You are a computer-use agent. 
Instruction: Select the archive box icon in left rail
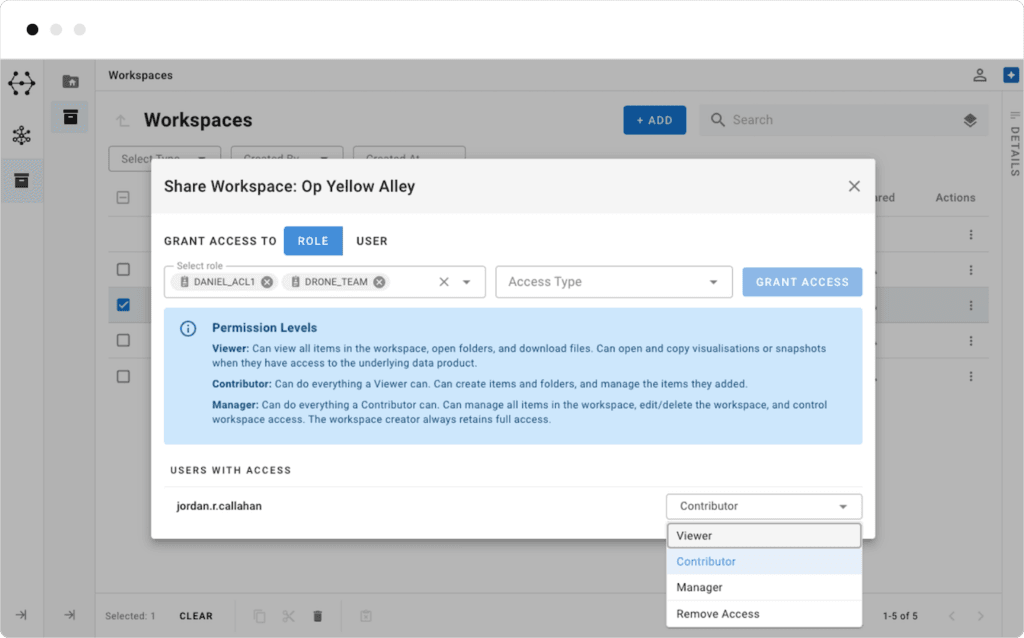22,180
